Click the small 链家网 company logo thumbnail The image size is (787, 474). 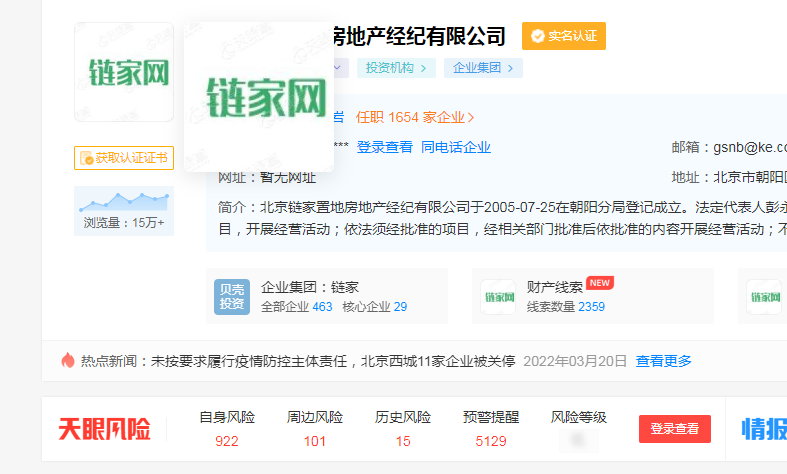[124, 72]
